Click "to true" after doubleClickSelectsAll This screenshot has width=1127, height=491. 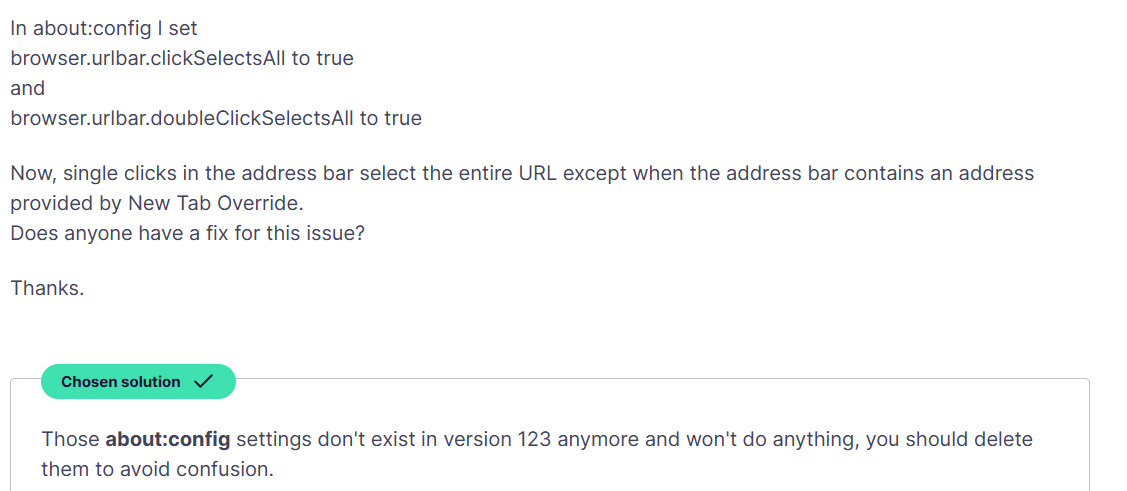(390, 118)
